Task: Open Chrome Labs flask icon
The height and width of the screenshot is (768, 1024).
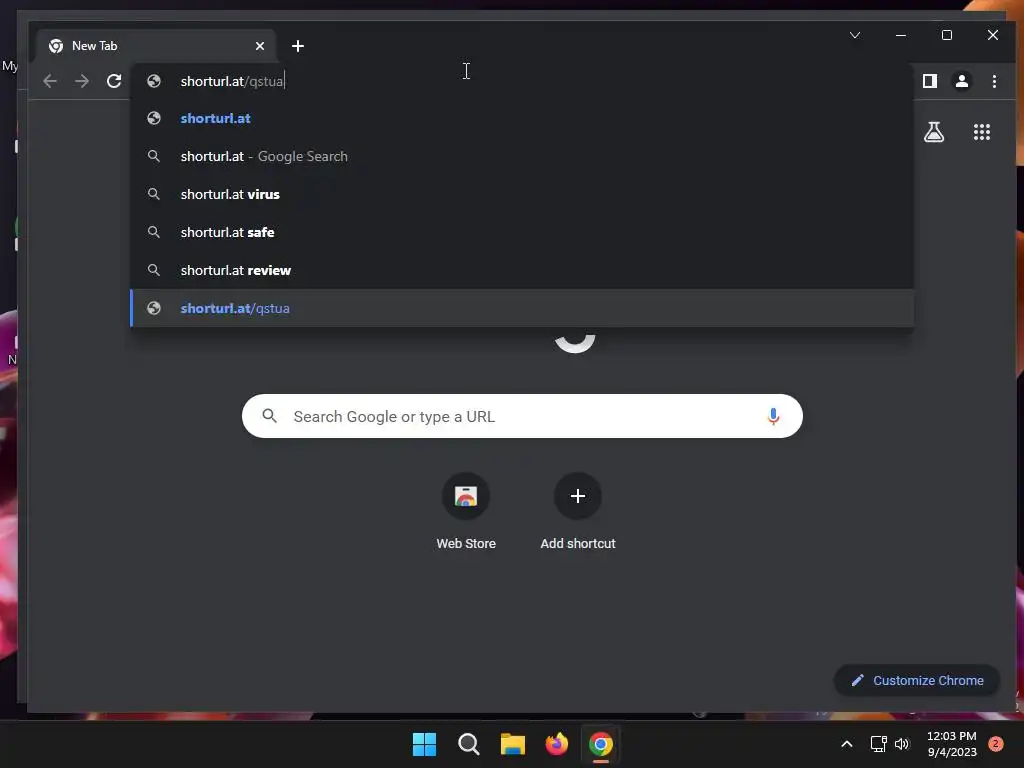Action: tap(934, 132)
